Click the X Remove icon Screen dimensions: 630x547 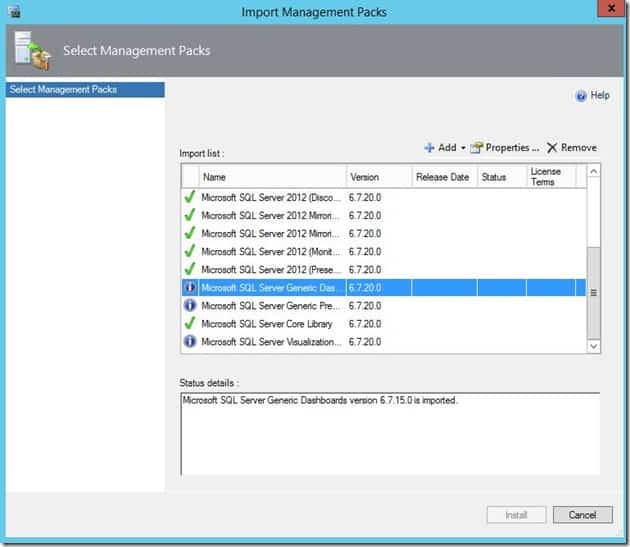coord(552,148)
